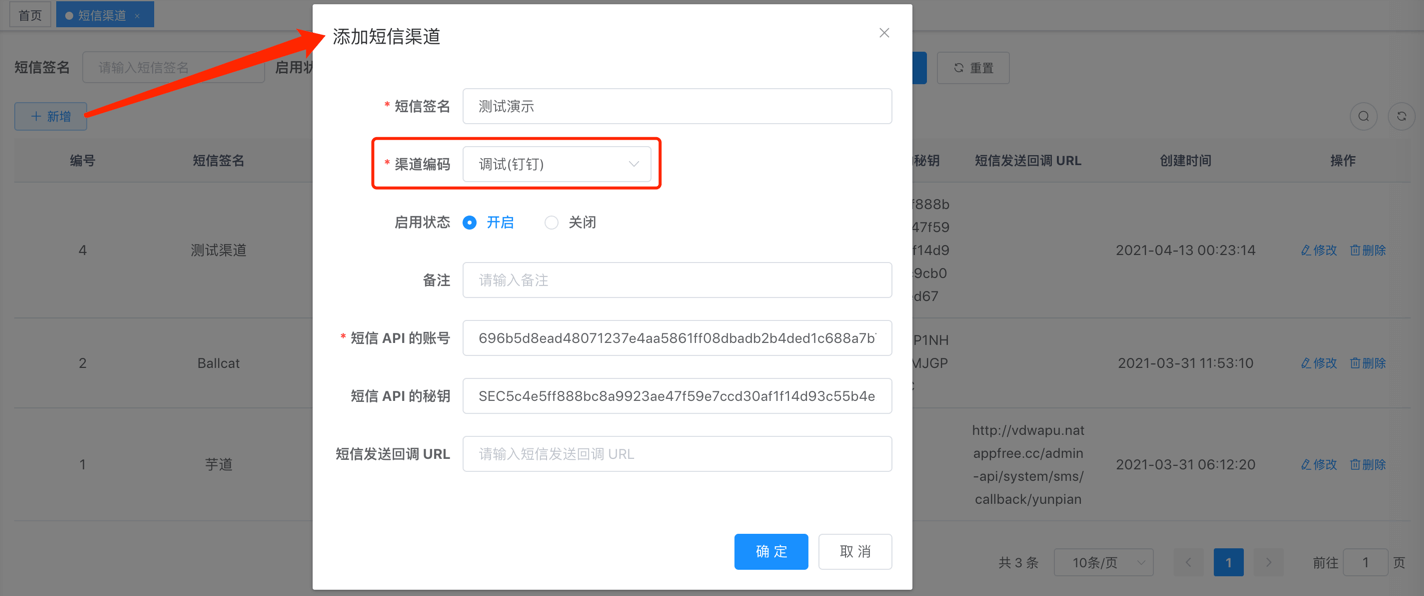Select the 短信渠道 tab
Image resolution: width=1424 pixels, height=596 pixels.
click(x=104, y=14)
